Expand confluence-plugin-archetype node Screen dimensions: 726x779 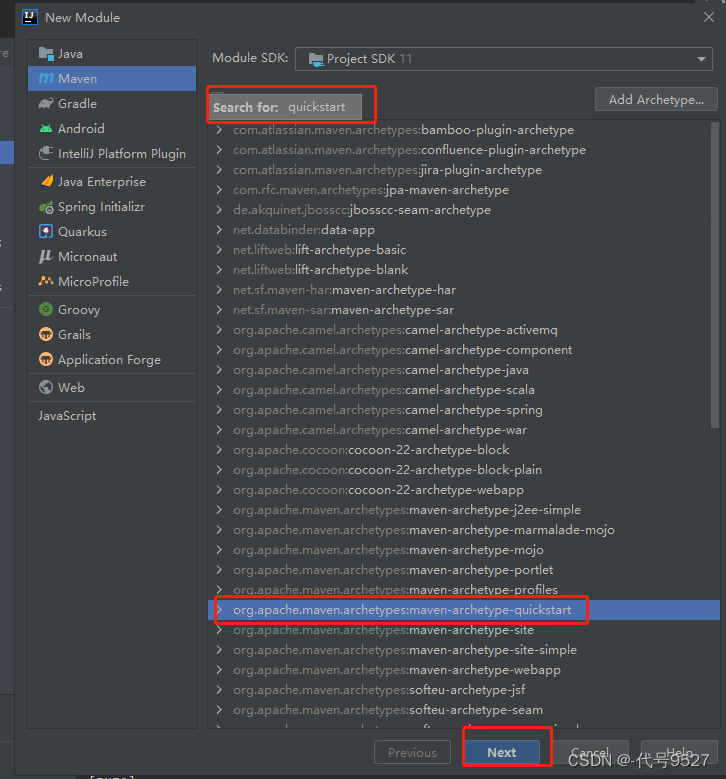[219, 150]
